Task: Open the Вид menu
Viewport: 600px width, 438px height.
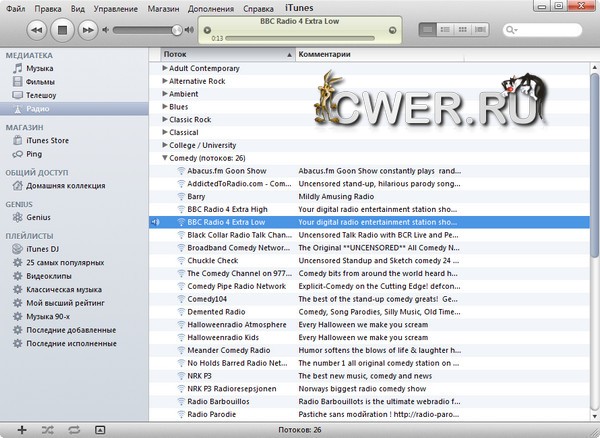Action: (78, 8)
